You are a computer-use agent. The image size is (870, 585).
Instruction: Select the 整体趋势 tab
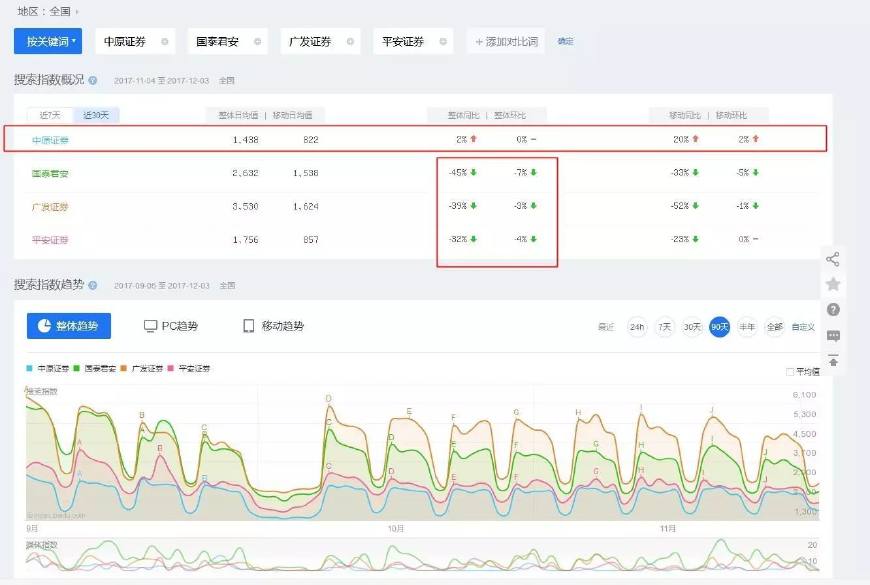pos(69,326)
